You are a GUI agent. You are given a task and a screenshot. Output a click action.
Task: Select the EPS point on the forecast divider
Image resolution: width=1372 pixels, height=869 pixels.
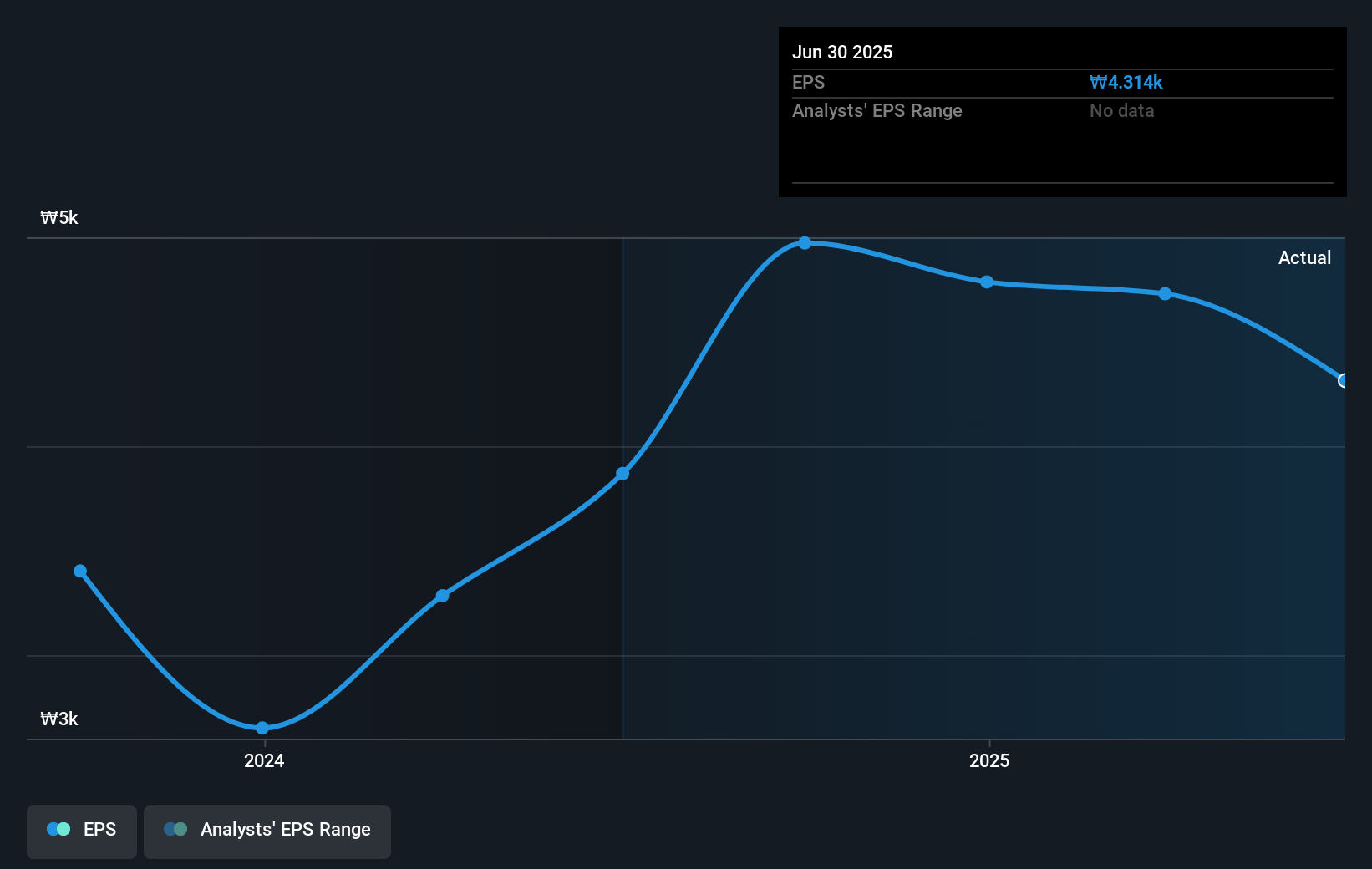point(622,473)
